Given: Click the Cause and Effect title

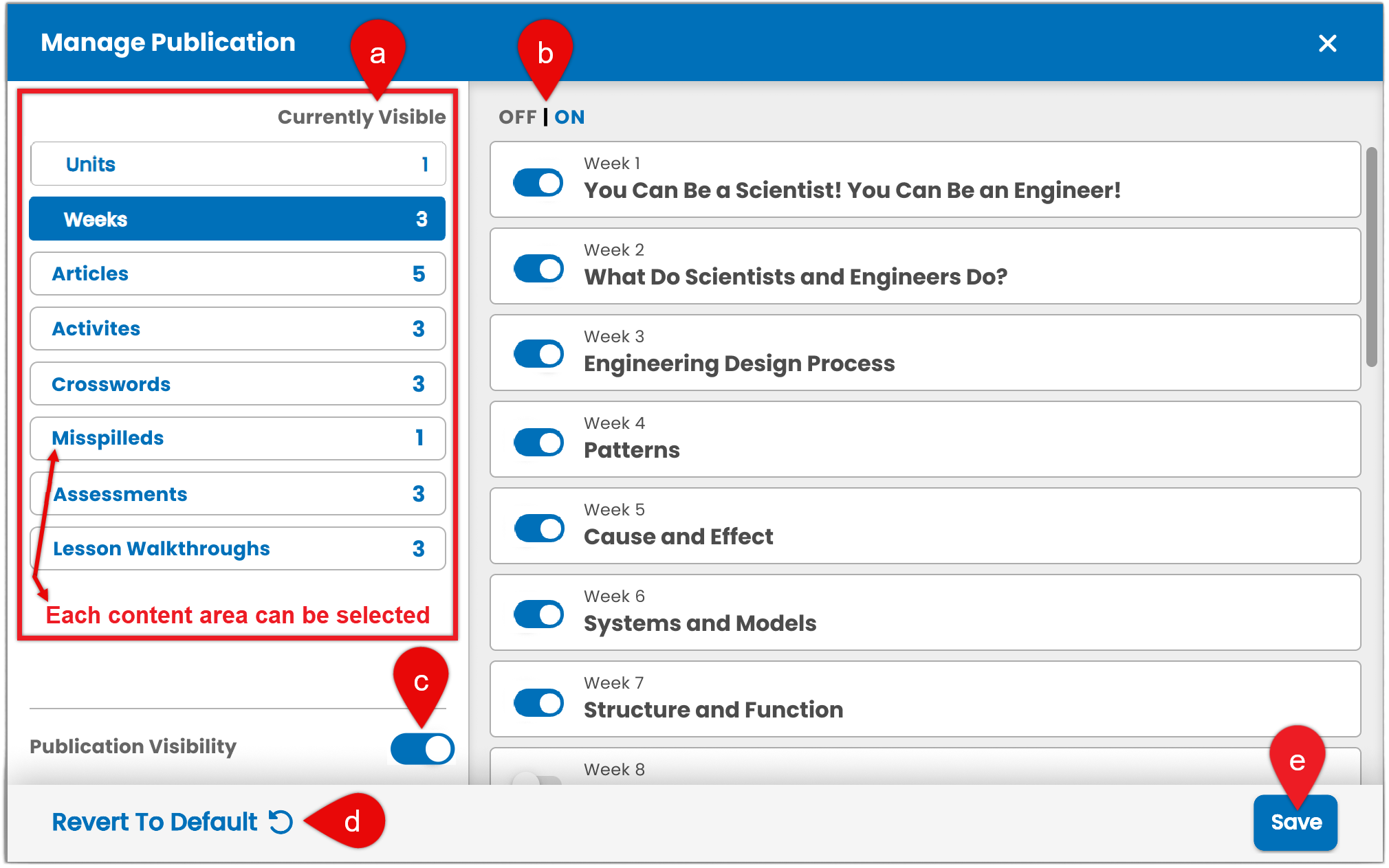Looking at the screenshot, I should click(678, 537).
